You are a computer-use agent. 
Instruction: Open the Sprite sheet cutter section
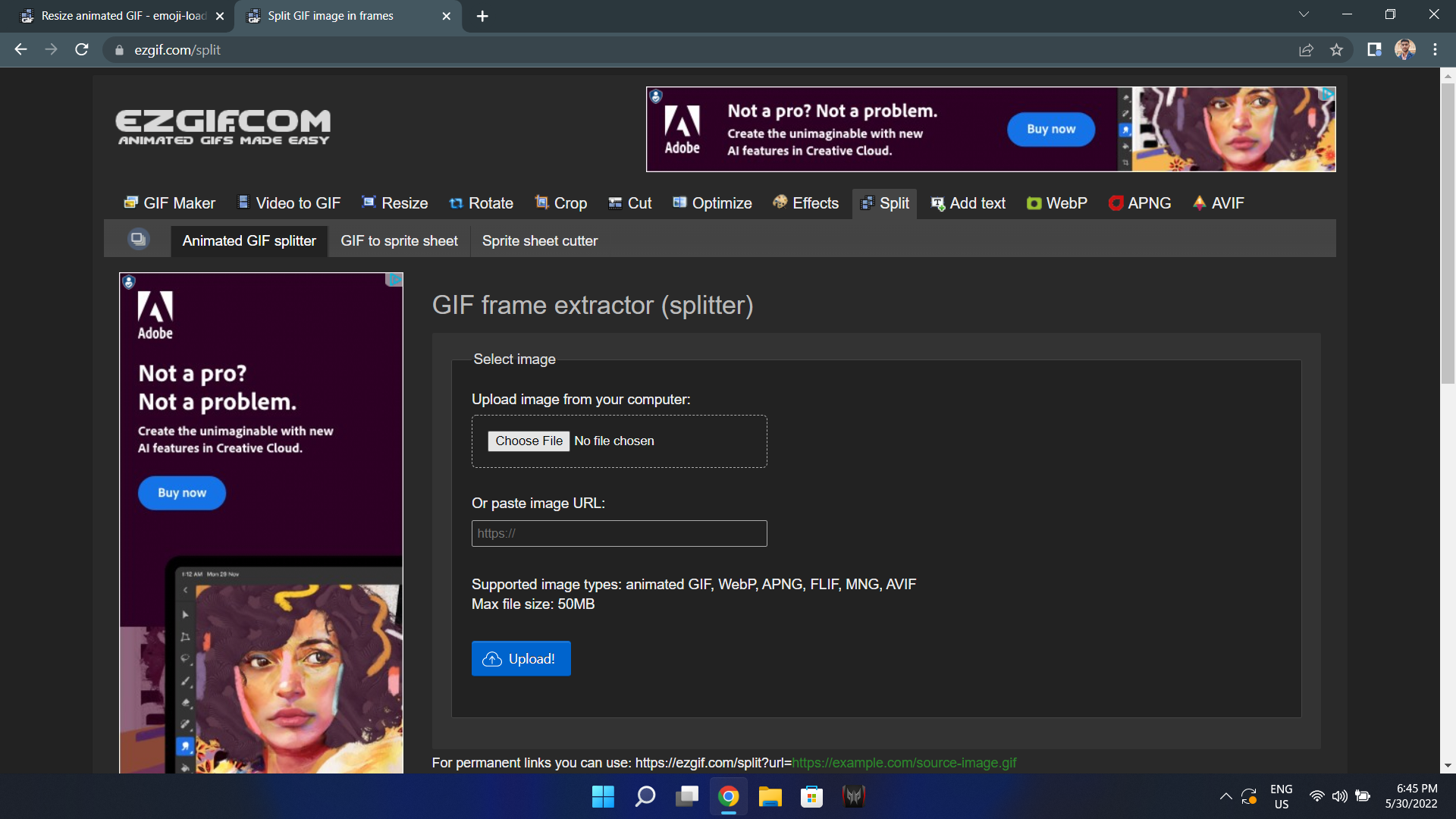click(x=540, y=240)
